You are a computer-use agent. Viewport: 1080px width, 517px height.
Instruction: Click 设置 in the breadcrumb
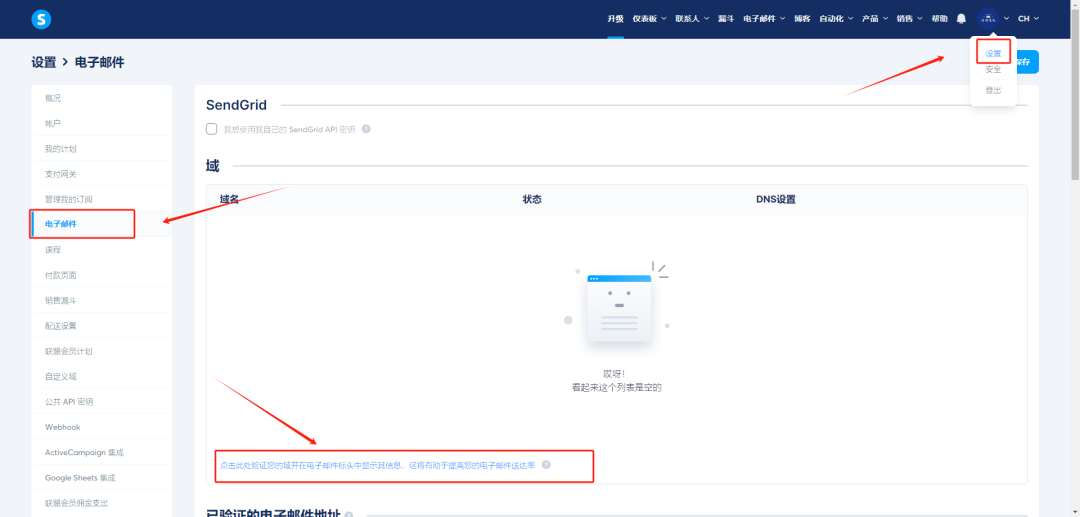point(43,63)
